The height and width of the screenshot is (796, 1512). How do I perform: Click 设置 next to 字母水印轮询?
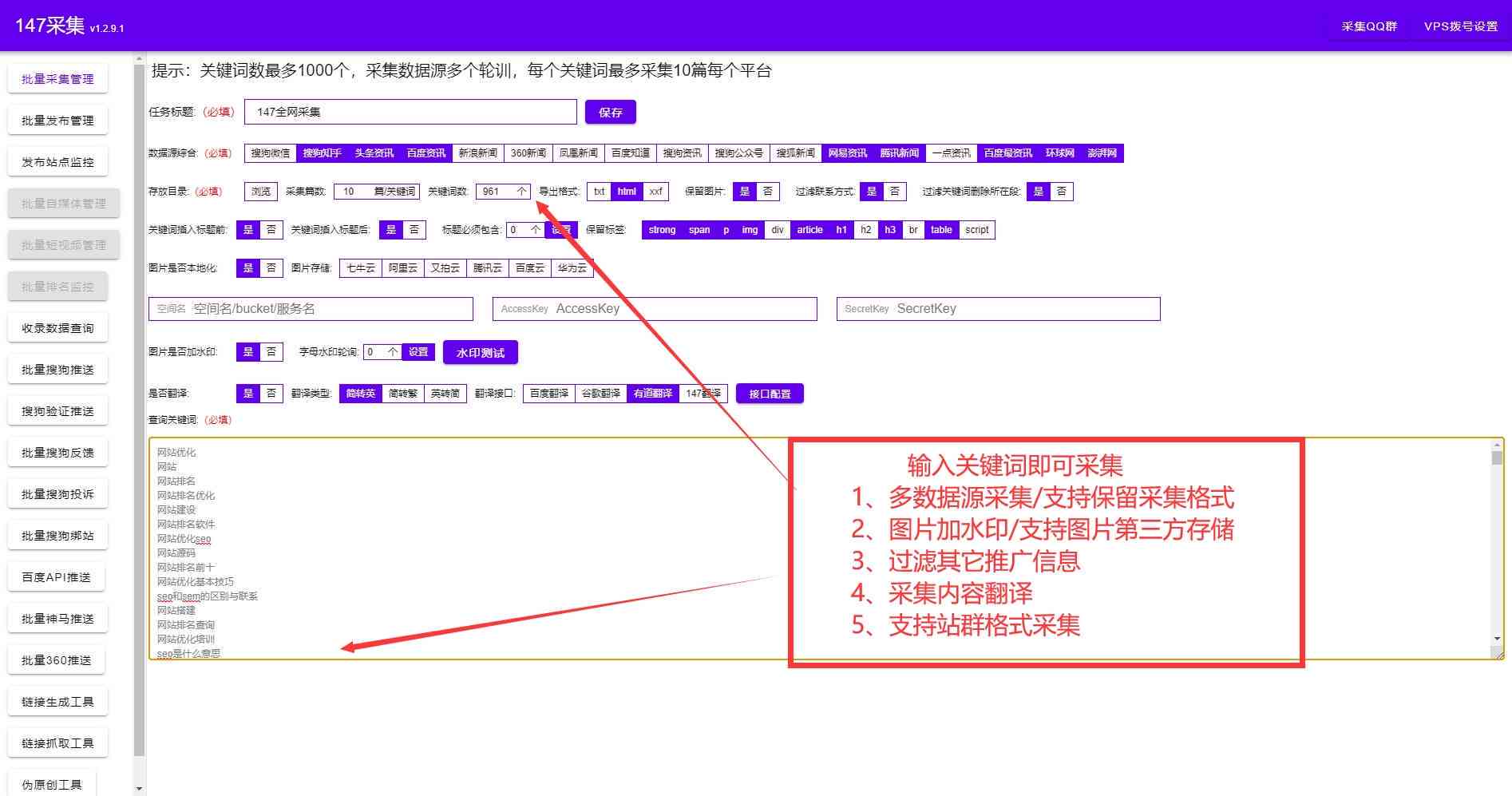[418, 352]
